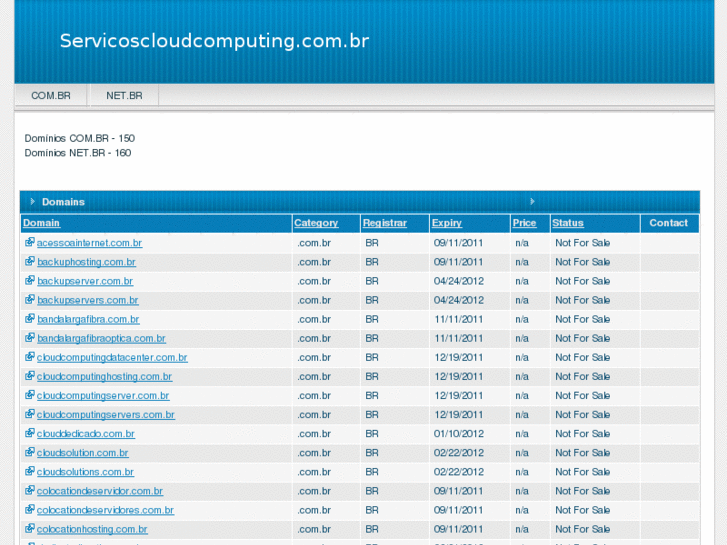Open the bandalargafibraoptica.com.br link

click(x=101, y=338)
